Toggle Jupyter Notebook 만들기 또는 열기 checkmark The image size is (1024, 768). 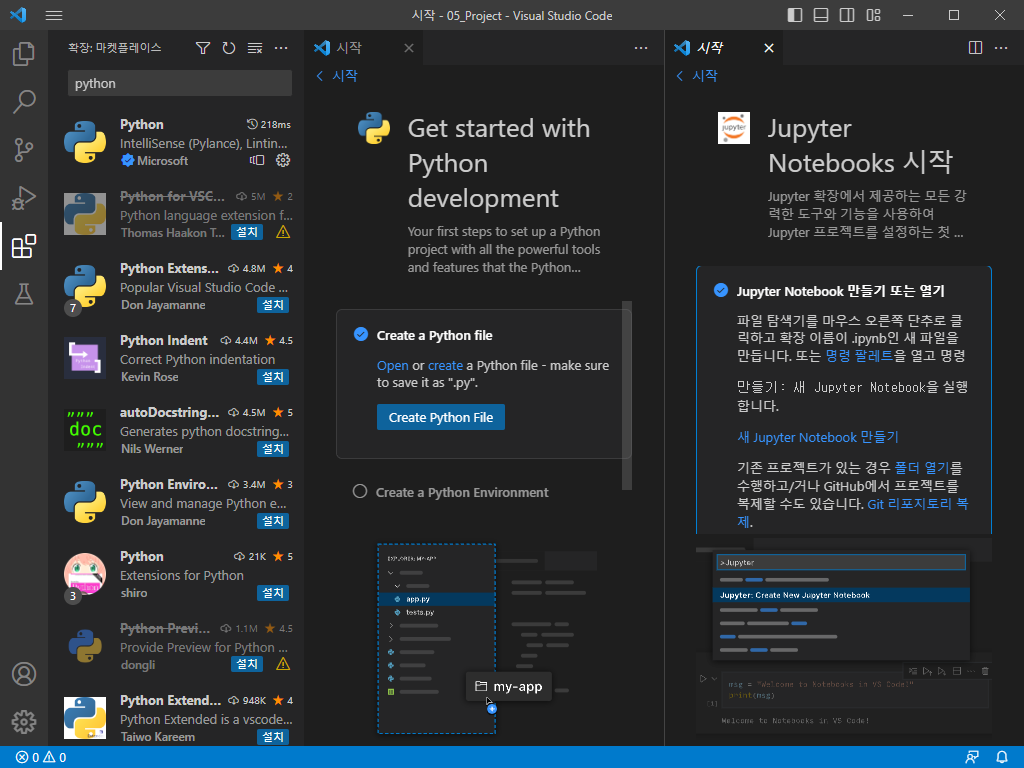click(720, 290)
